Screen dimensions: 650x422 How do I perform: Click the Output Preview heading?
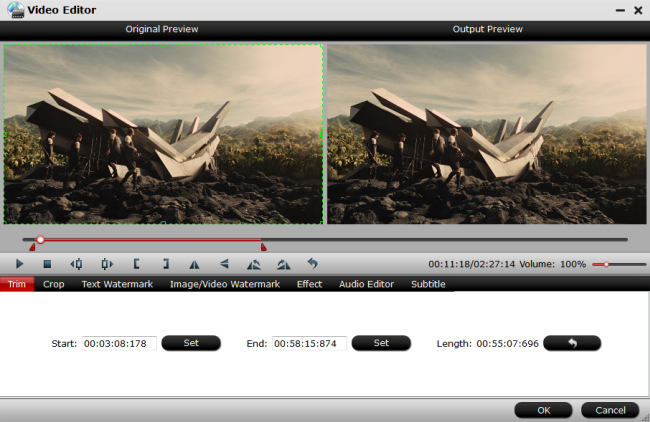tap(488, 29)
